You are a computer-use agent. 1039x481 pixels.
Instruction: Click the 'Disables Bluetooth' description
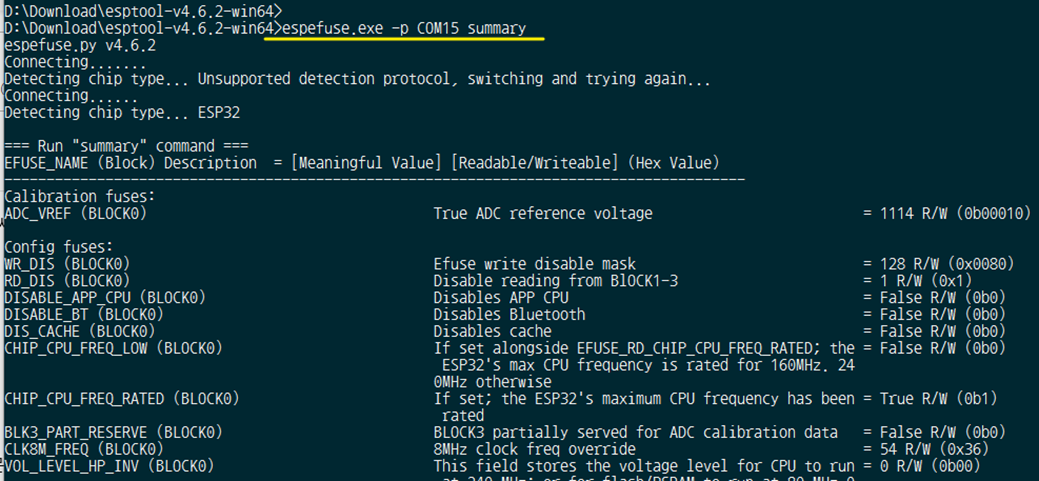510,314
